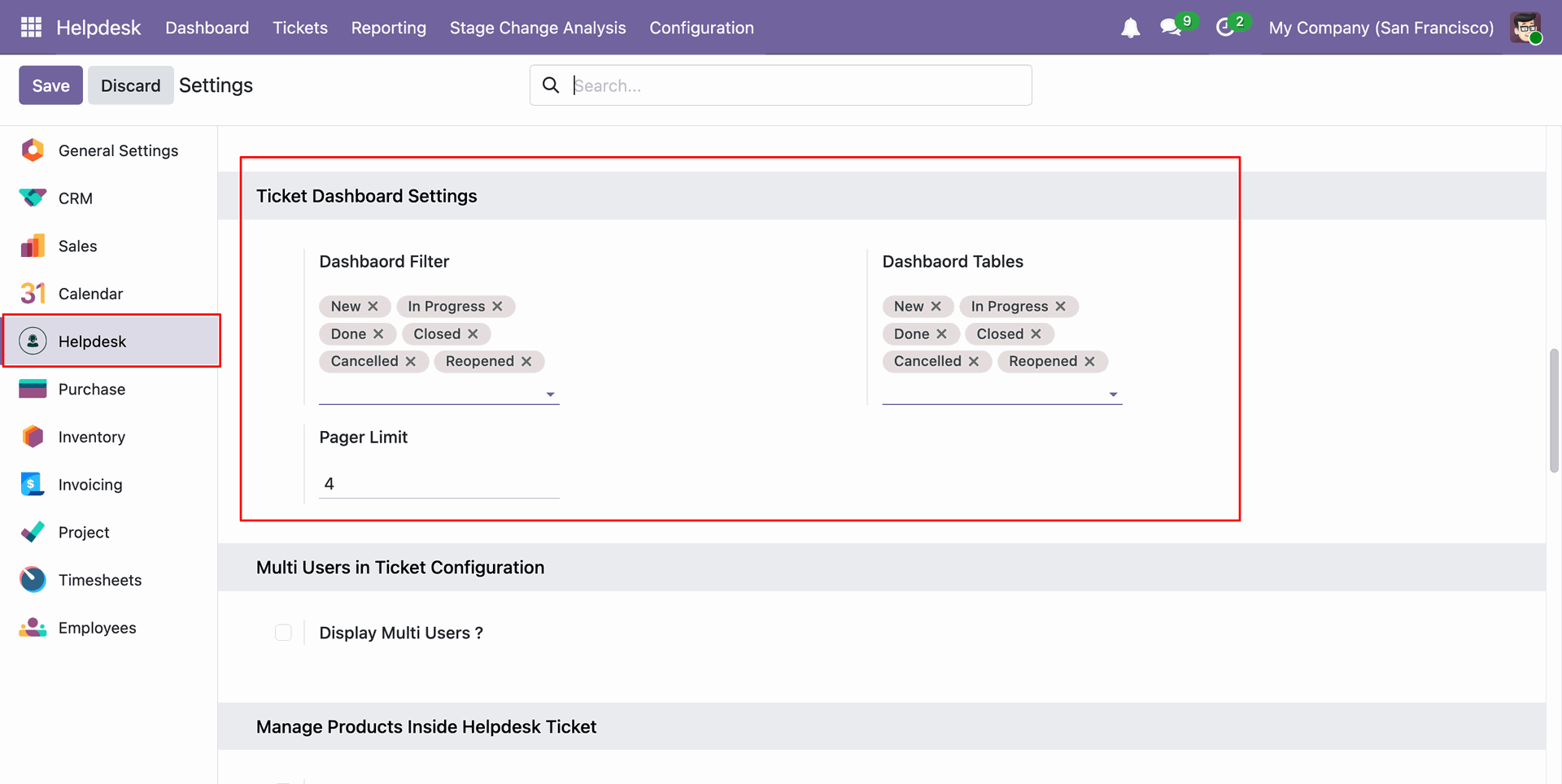Open the Stage Change Analysis menu

538,28
